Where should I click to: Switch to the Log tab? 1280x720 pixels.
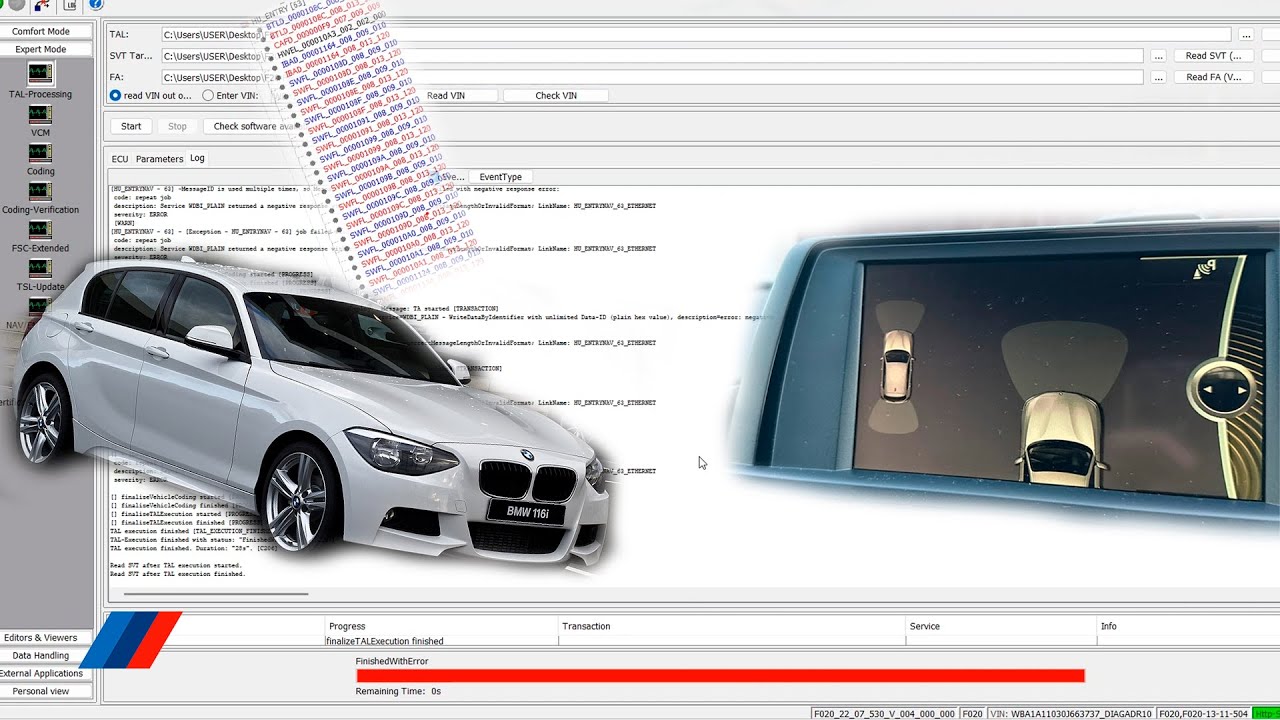pos(197,158)
